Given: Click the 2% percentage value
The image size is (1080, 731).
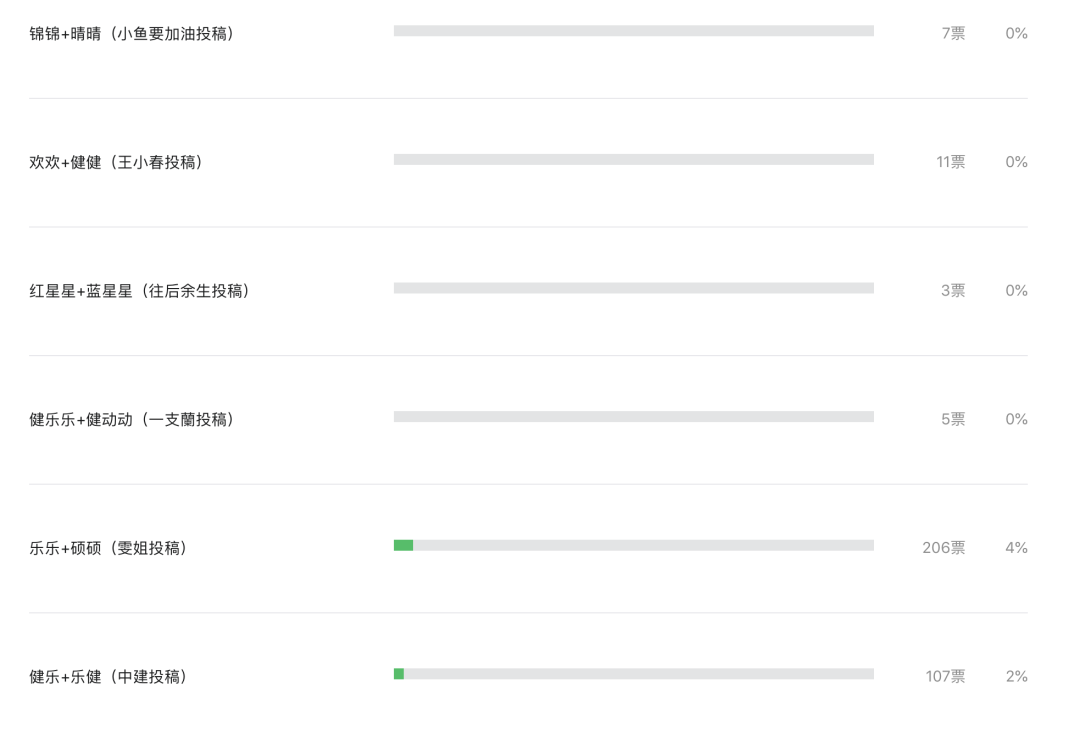Looking at the screenshot, I should click(x=1017, y=677).
